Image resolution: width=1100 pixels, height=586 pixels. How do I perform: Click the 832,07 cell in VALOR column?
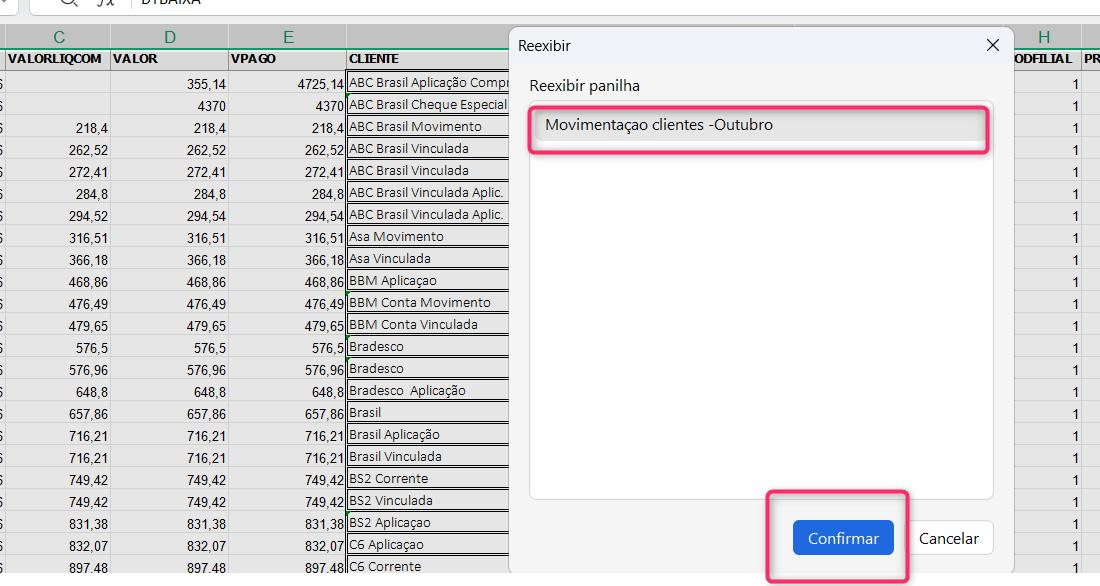(170, 546)
